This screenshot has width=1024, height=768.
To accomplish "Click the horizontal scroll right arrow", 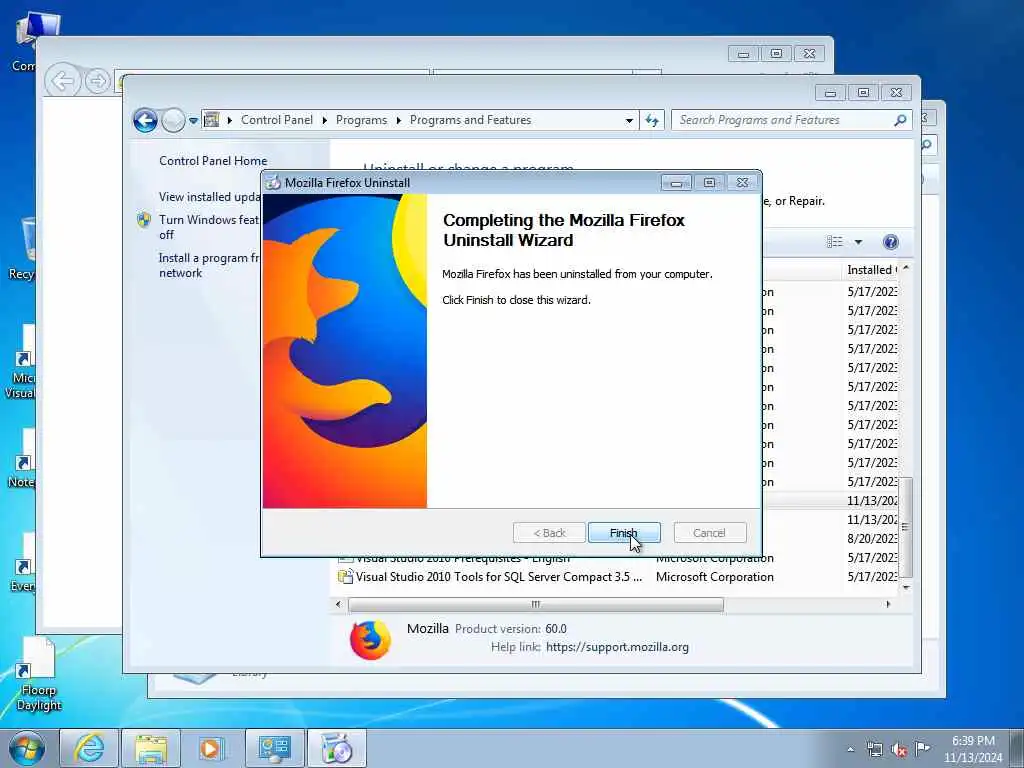I will coord(888,605).
